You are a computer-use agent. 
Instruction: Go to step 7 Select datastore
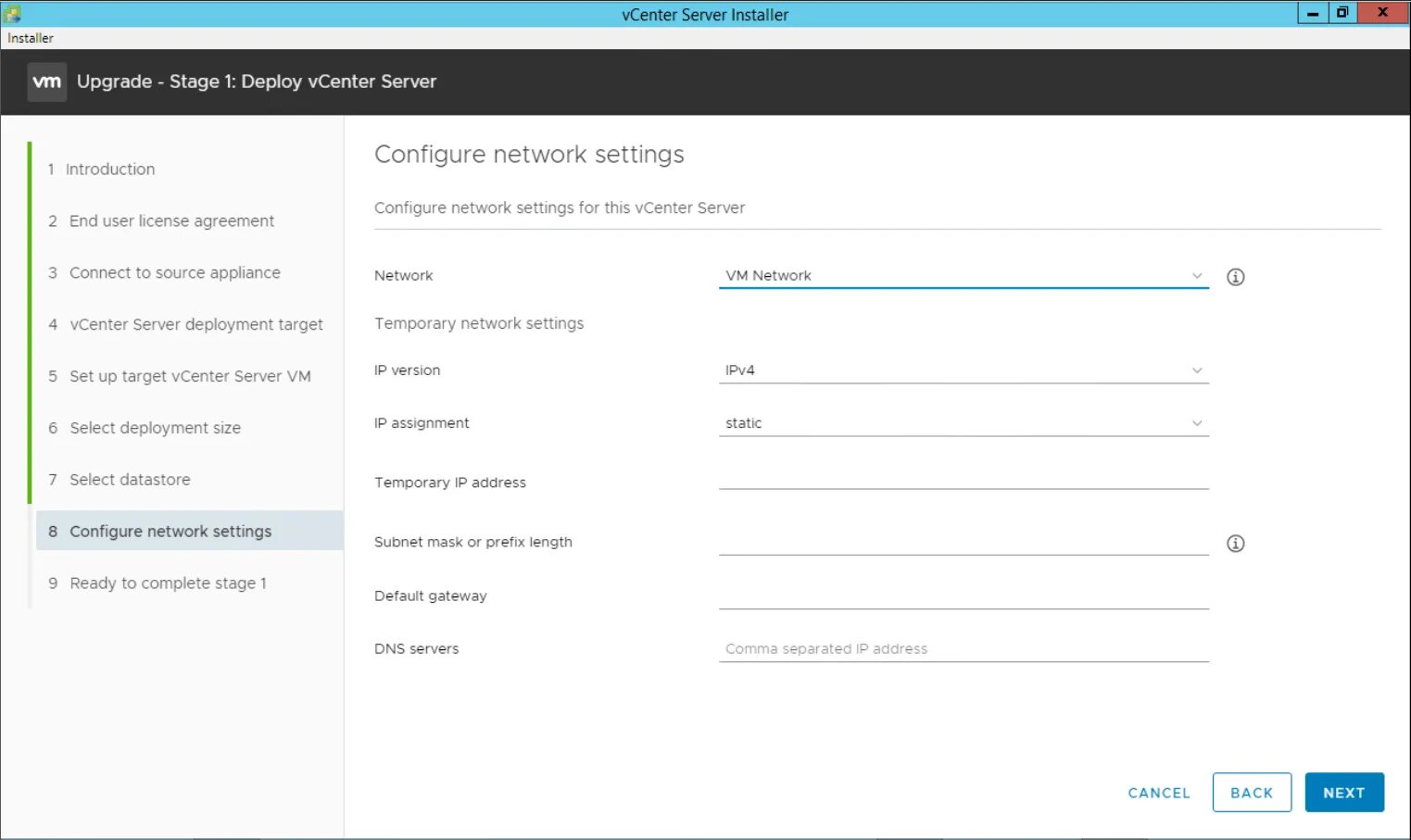(x=120, y=481)
